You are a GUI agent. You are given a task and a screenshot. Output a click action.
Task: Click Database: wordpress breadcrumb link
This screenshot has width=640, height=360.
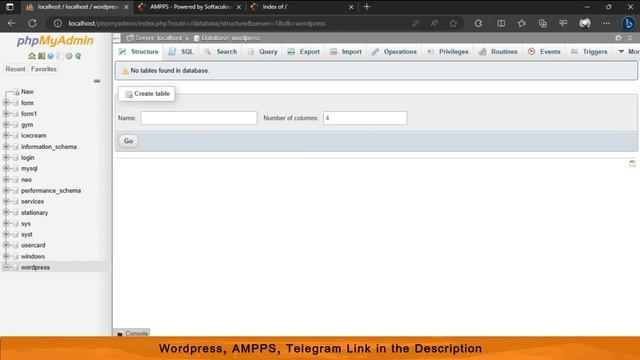(231, 38)
